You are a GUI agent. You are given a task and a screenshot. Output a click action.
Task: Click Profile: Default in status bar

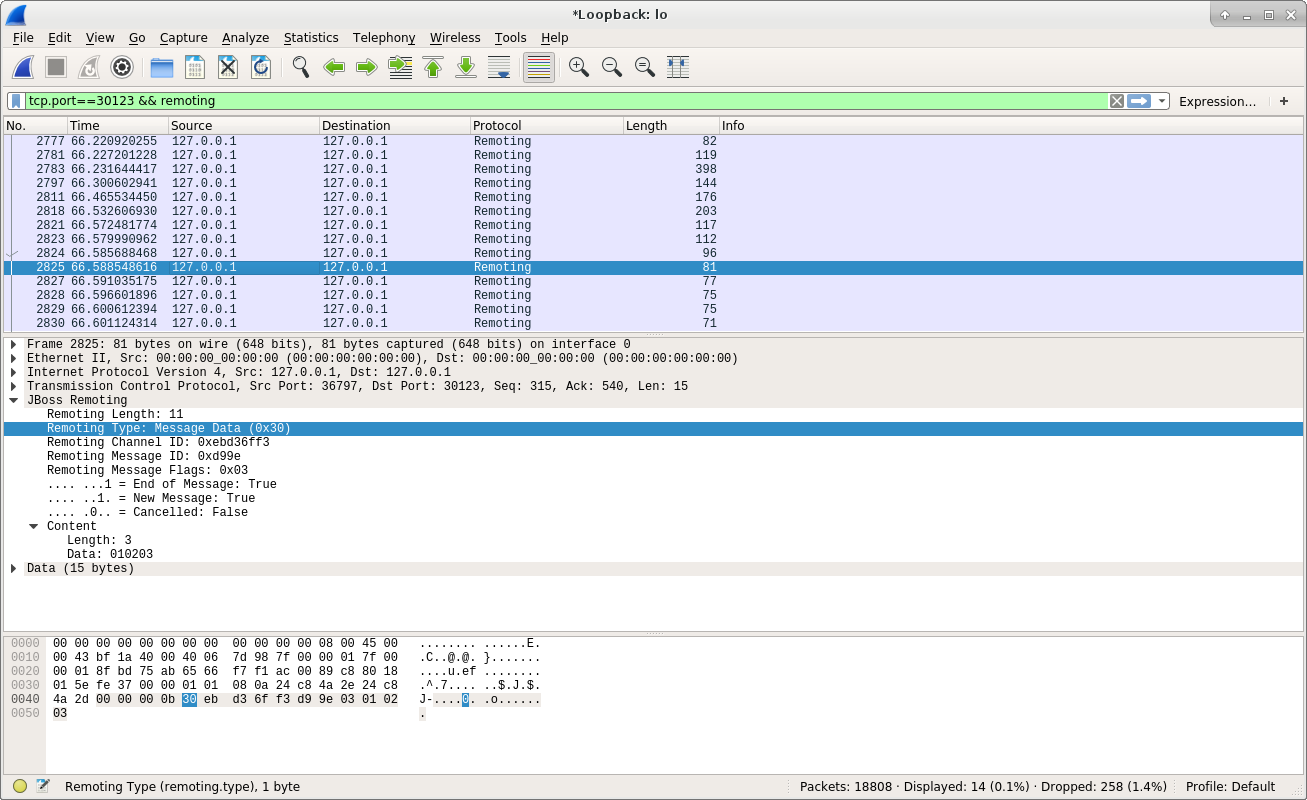[1230, 787]
